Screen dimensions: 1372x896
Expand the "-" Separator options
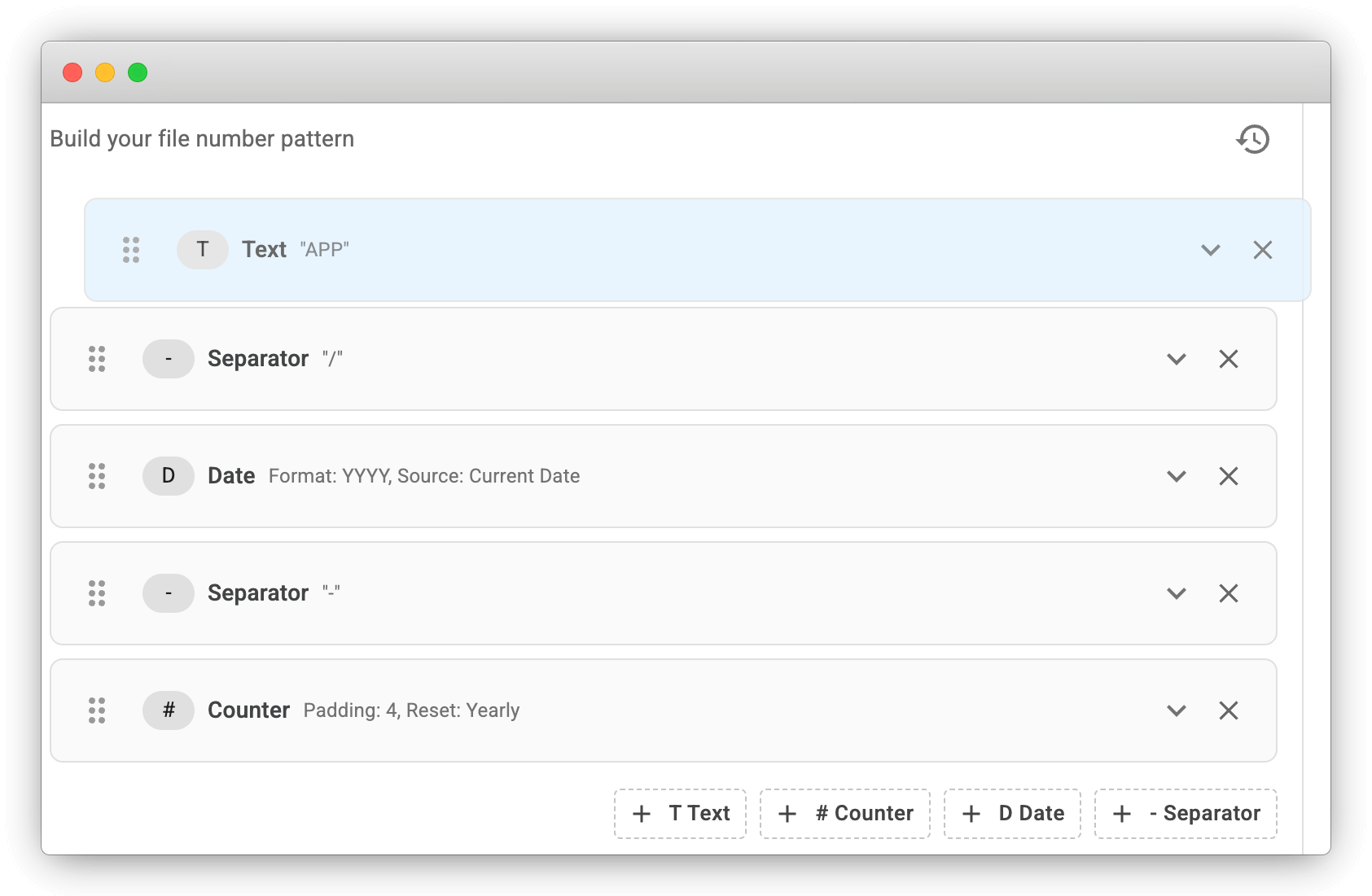[x=1176, y=593]
